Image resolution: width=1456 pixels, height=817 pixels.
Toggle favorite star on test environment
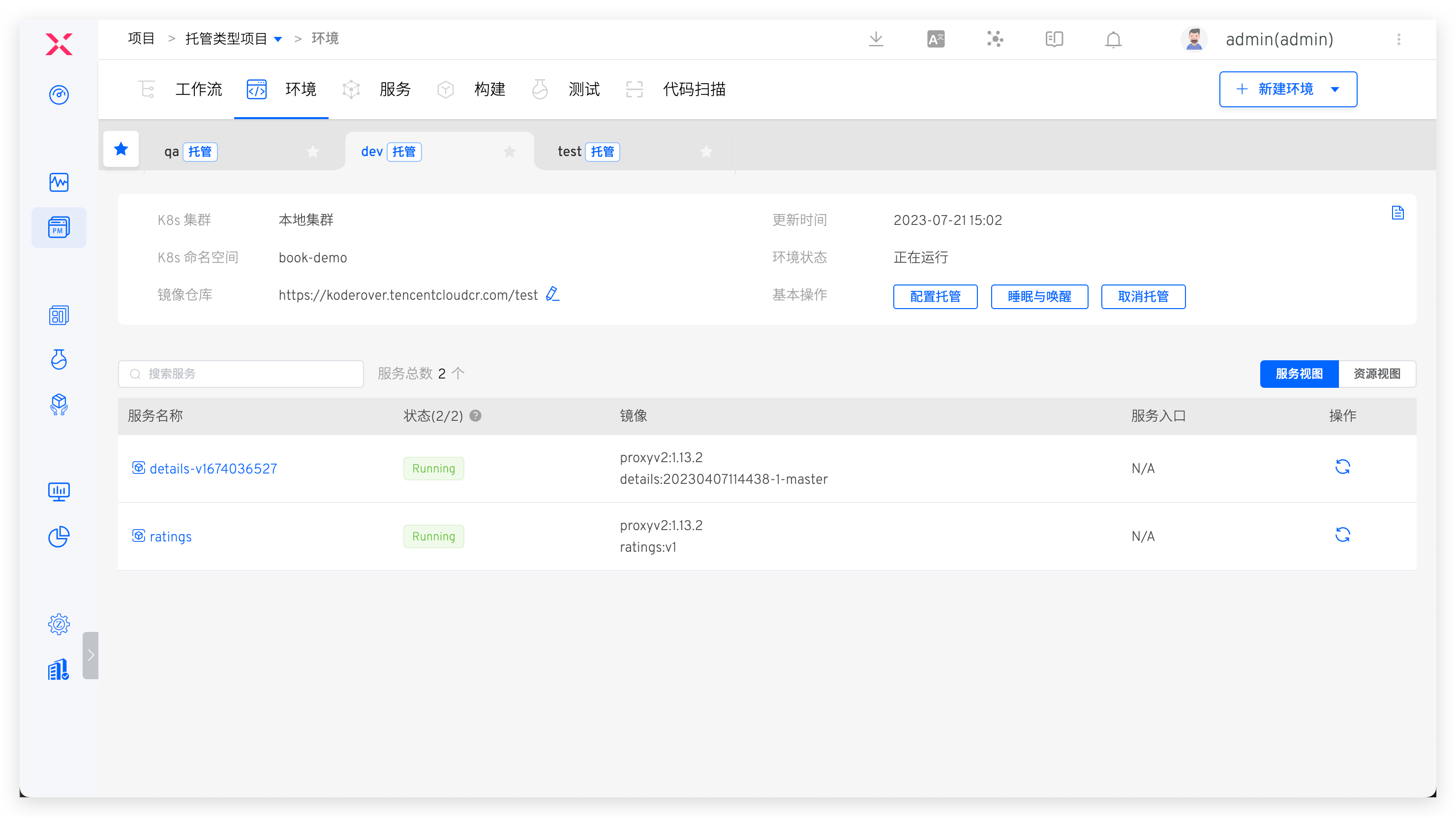click(x=706, y=152)
